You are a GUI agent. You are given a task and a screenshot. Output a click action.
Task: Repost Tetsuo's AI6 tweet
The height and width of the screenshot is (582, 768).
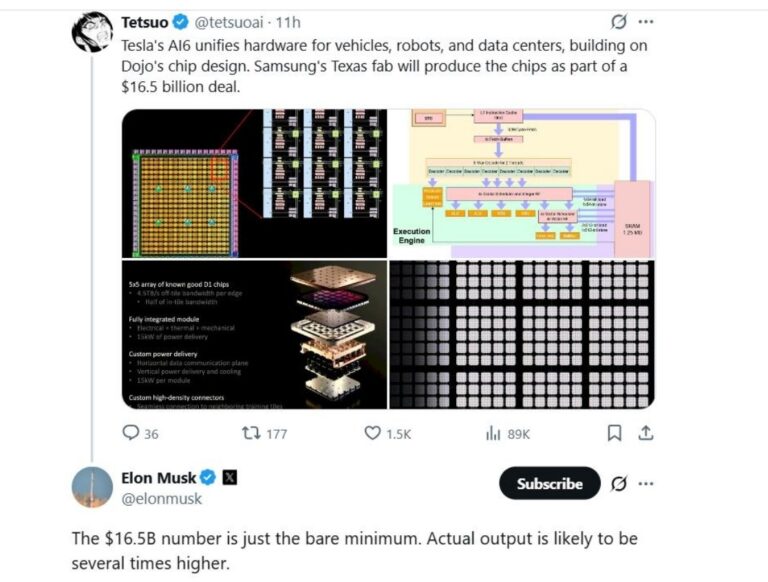point(252,433)
